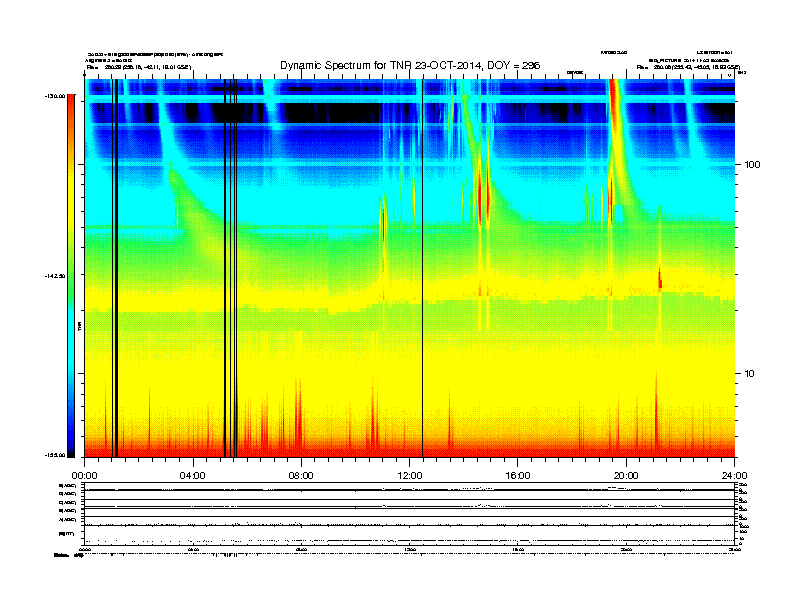
Task: Click the '-130.00' color scale label
Action: click(56, 96)
